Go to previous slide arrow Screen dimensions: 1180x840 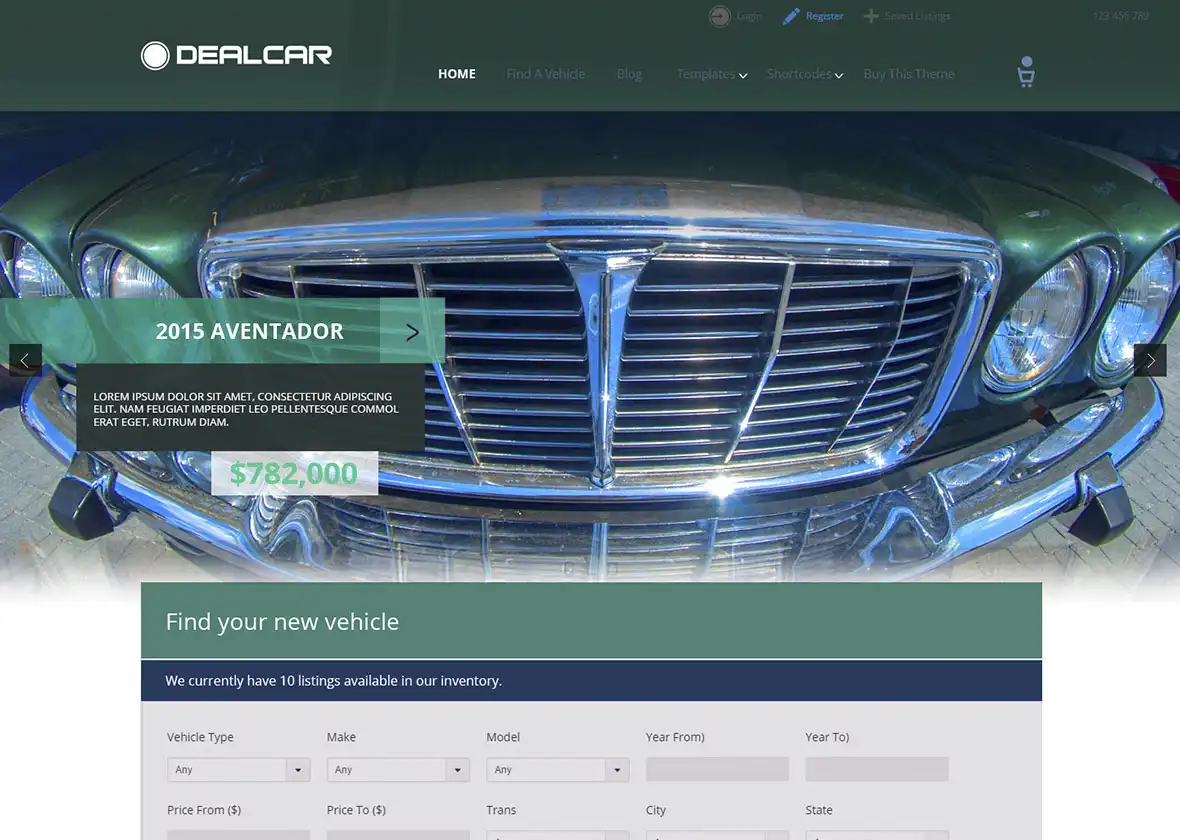(x=25, y=360)
